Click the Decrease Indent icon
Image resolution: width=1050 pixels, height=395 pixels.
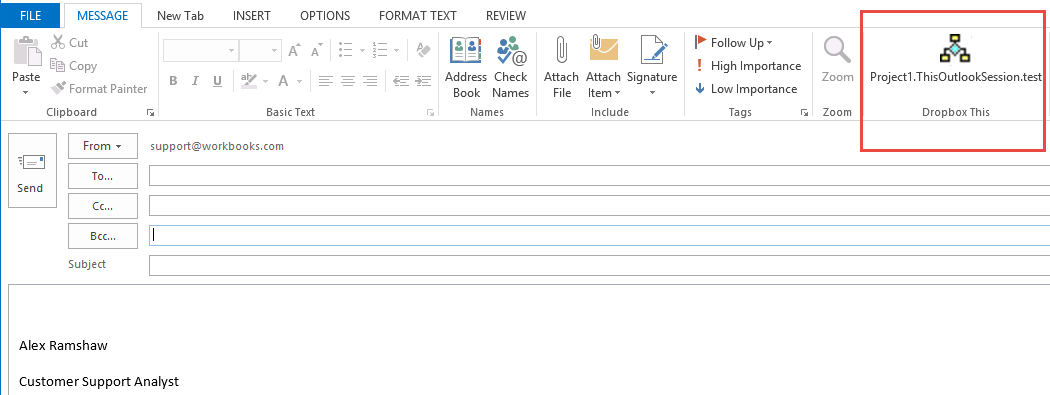point(401,81)
